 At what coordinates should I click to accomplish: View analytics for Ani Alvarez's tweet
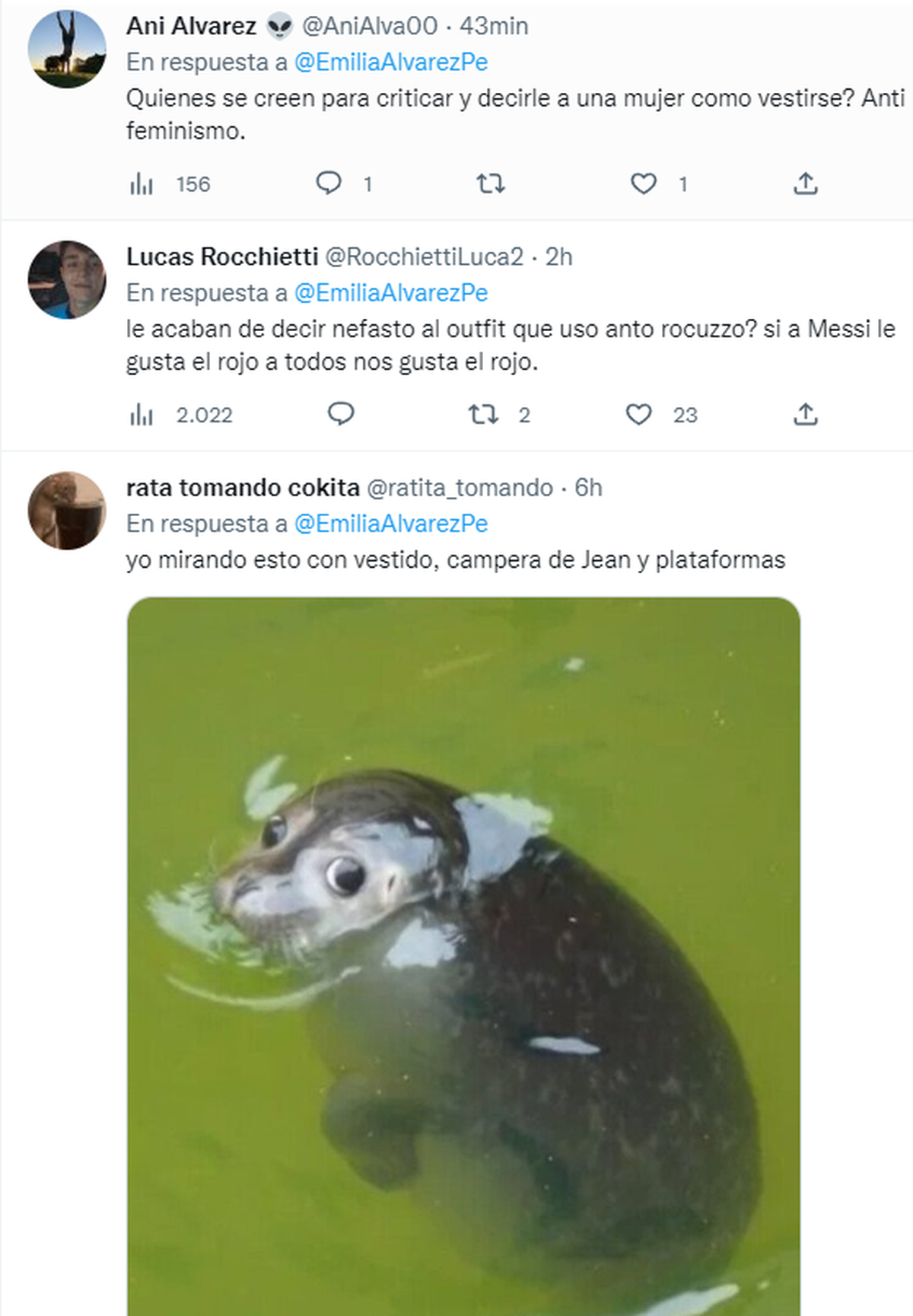[x=142, y=184]
